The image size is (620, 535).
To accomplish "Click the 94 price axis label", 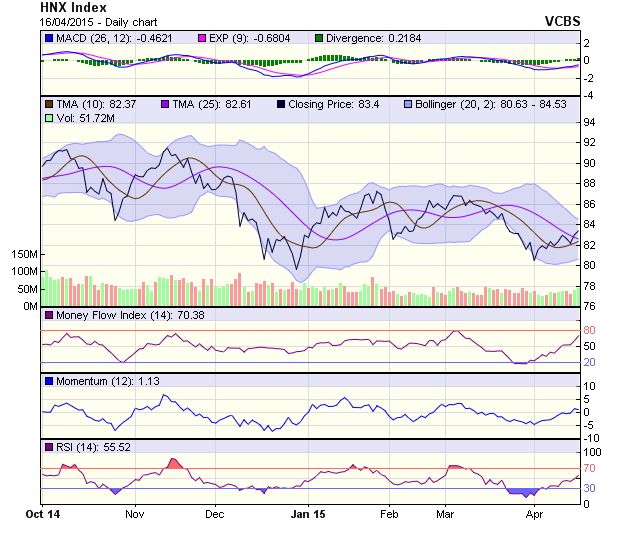I will point(589,122).
